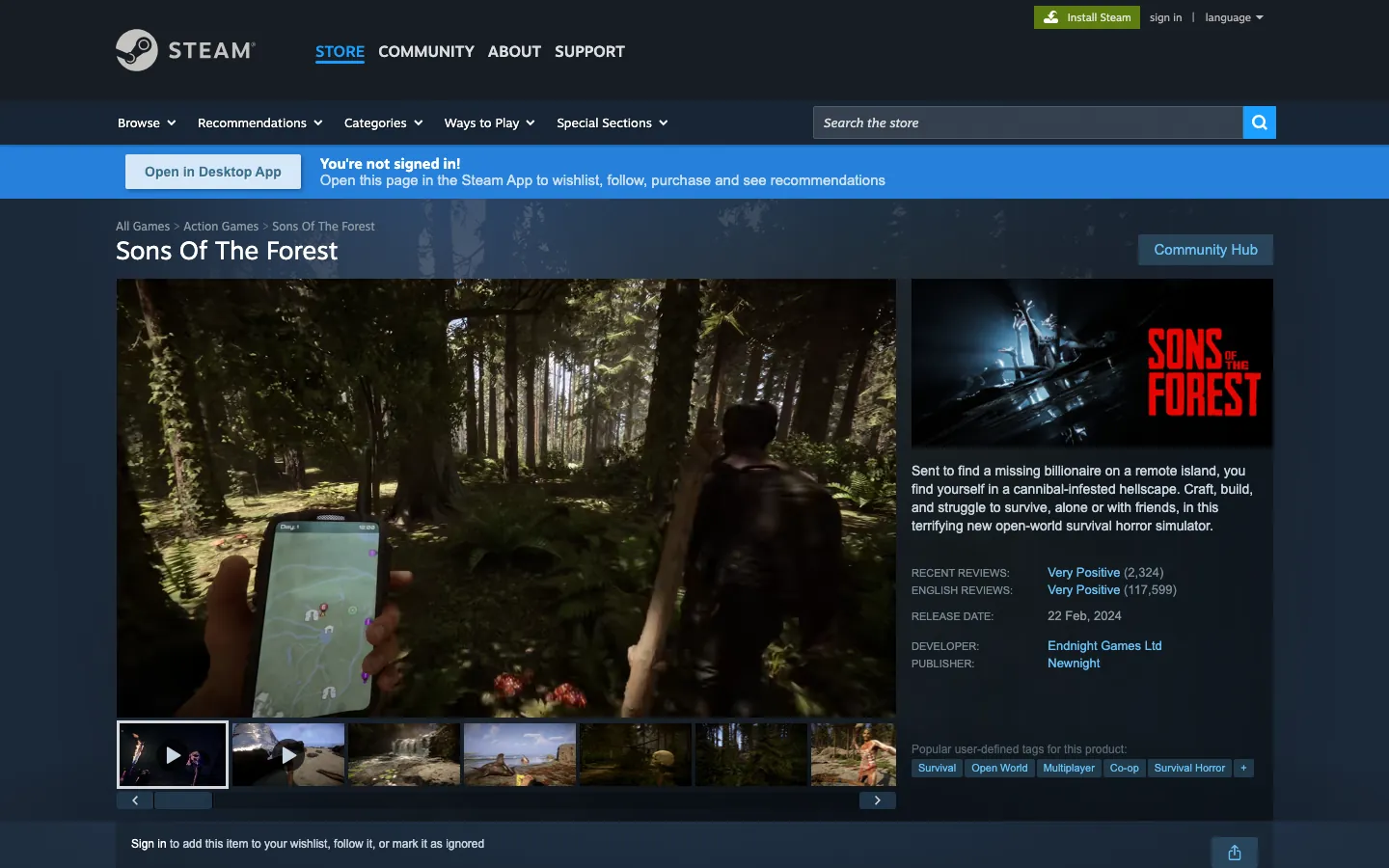Screen dimensions: 1389x868
Task: Click the Install Steam button
Action: point(1087,17)
